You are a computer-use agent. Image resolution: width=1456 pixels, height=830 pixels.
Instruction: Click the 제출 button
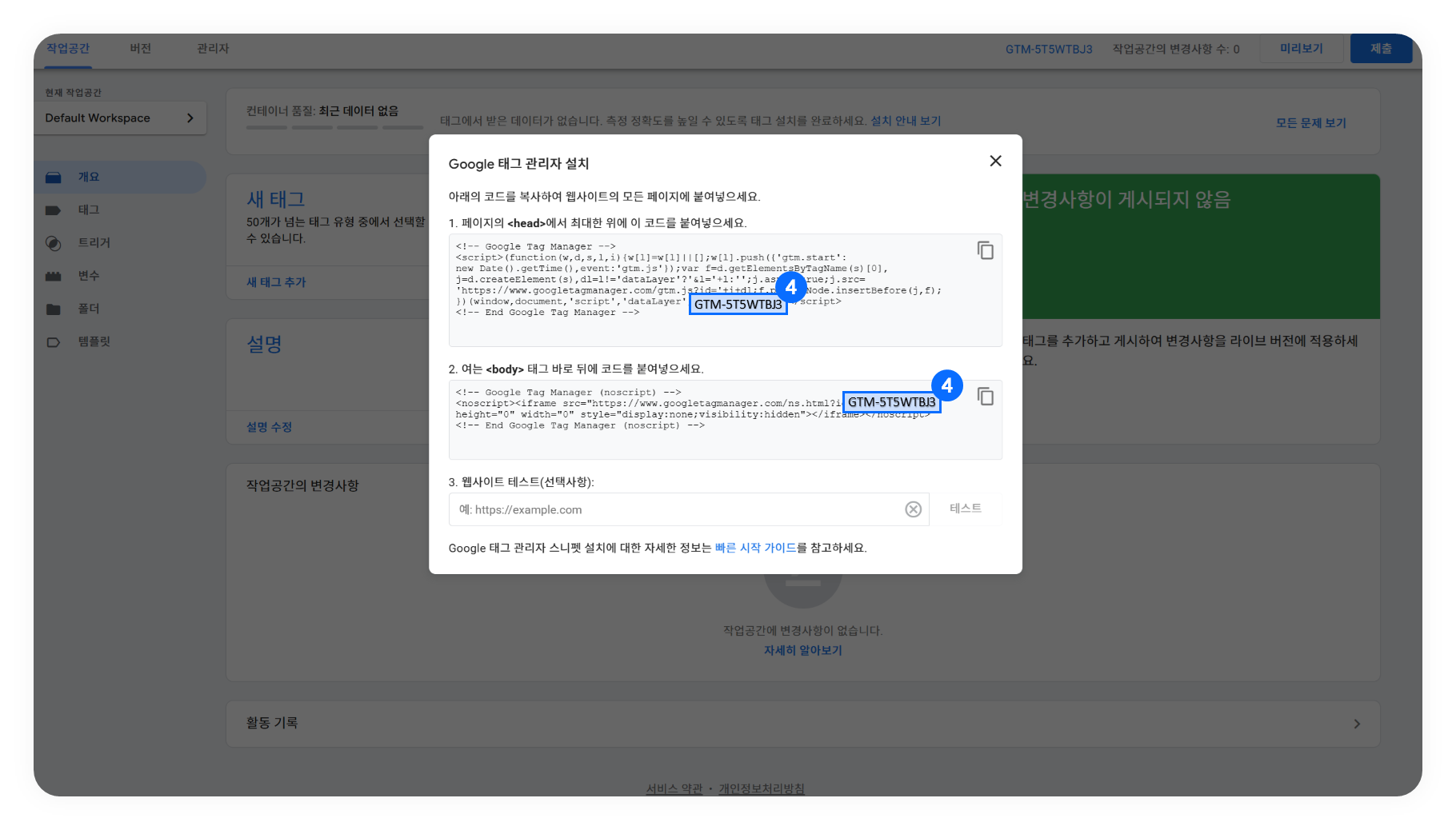point(1381,49)
